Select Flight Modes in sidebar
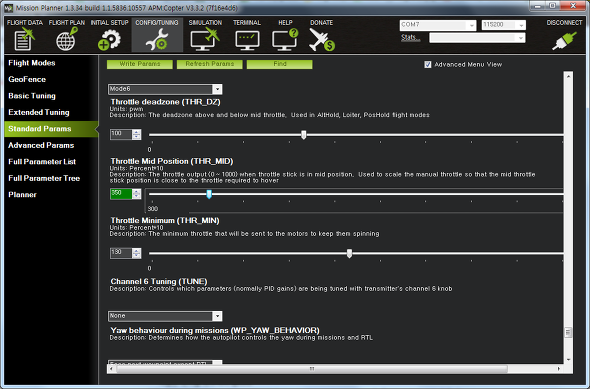Image resolution: width=590 pixels, height=389 pixels. (x=32, y=63)
